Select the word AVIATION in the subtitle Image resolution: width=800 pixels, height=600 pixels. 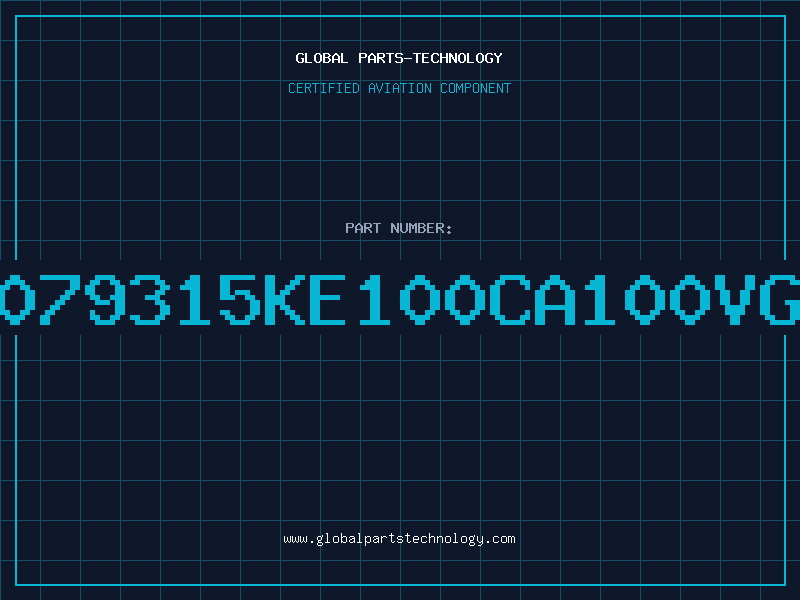[x=400, y=88]
